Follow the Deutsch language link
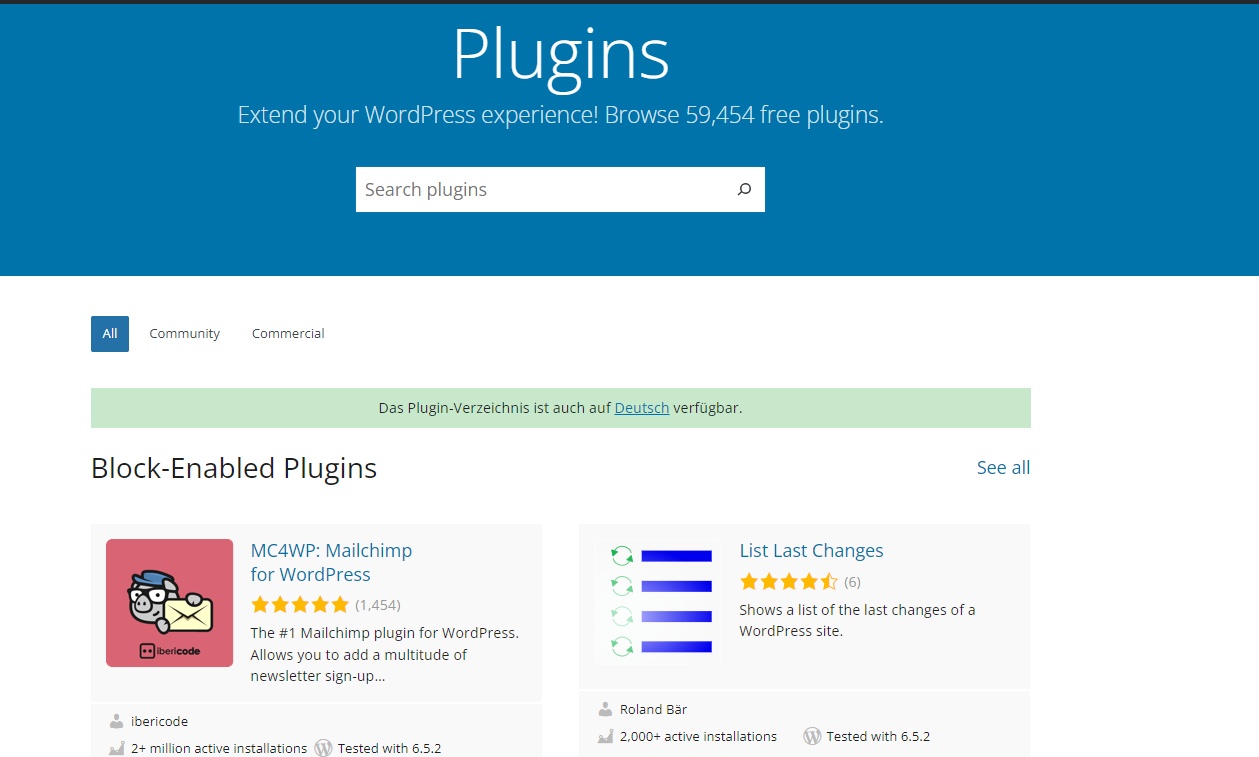The width and height of the screenshot is (1259, 757). 642,408
